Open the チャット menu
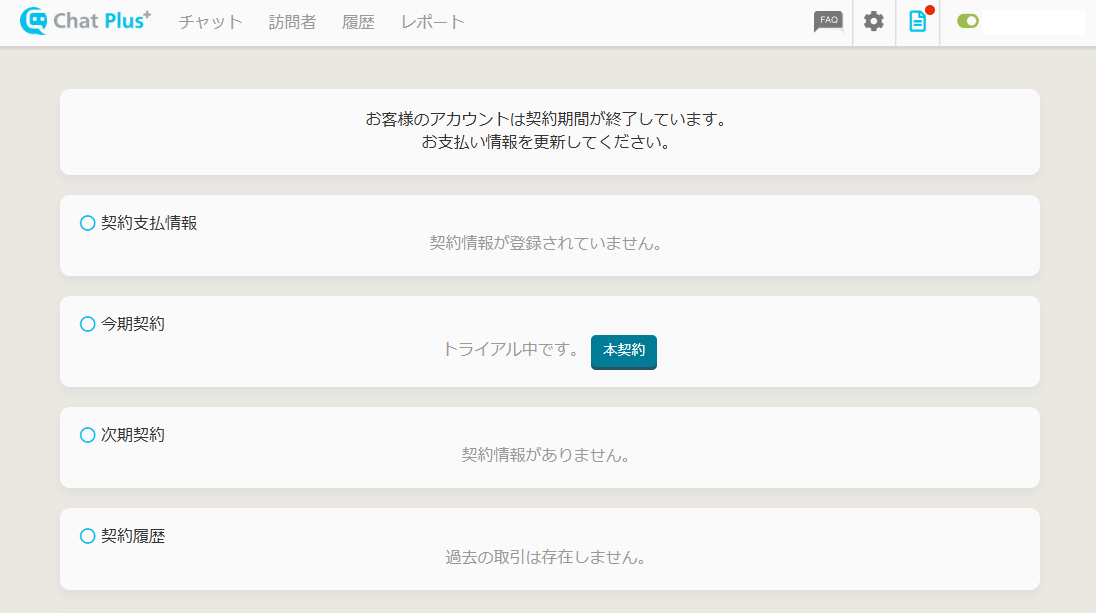Screen dimensions: 1096x613 (x=210, y=22)
